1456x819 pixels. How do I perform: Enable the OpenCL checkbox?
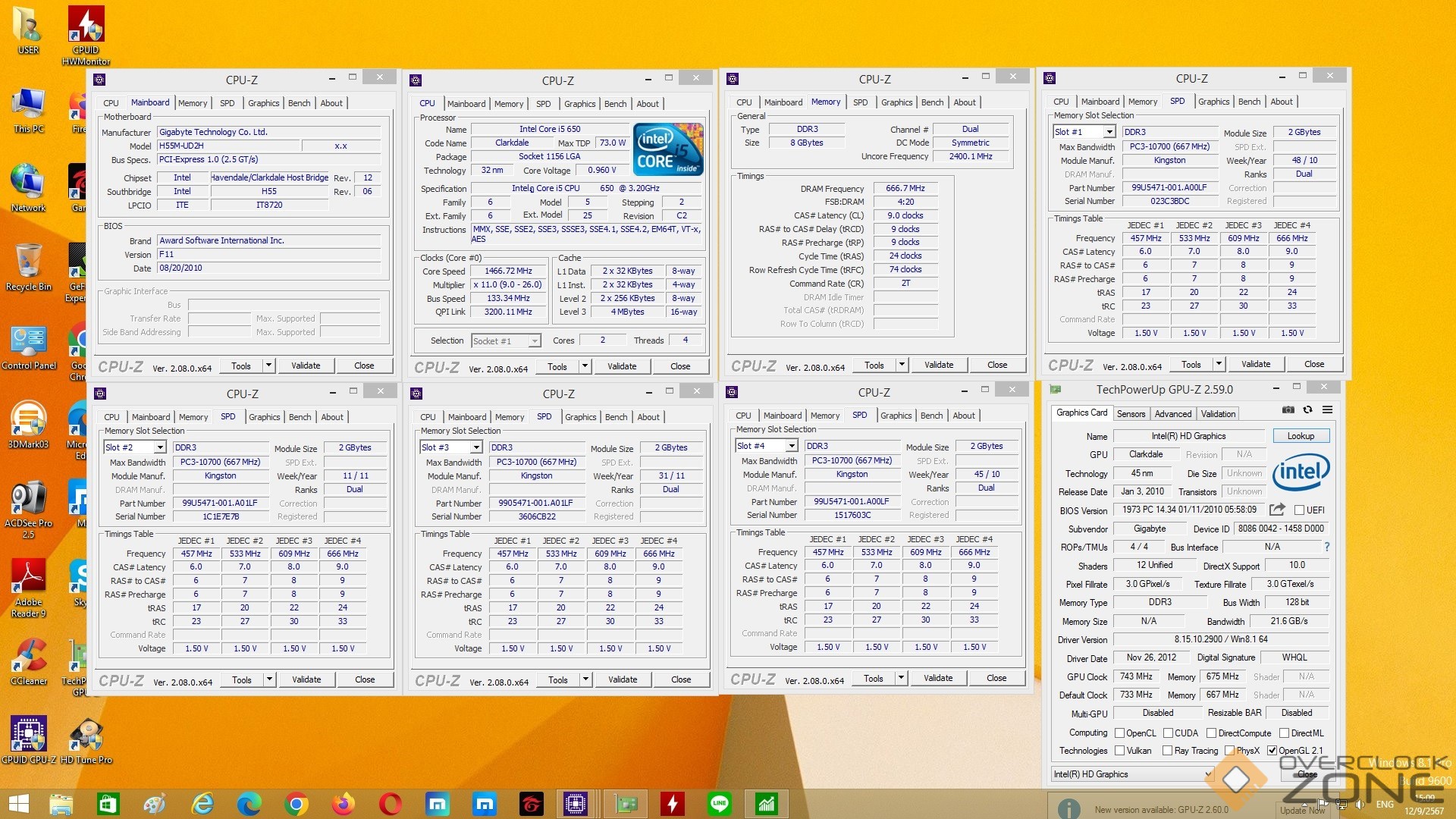[x=1119, y=733]
